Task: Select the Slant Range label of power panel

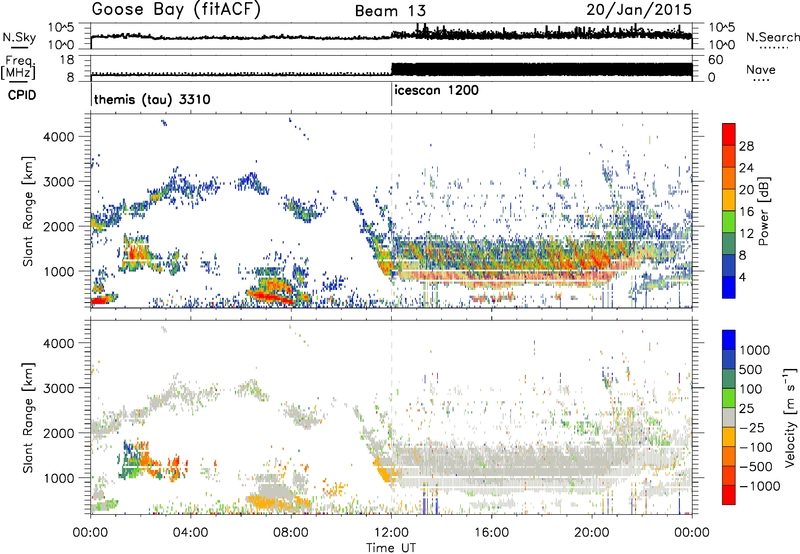Action: 28,211
